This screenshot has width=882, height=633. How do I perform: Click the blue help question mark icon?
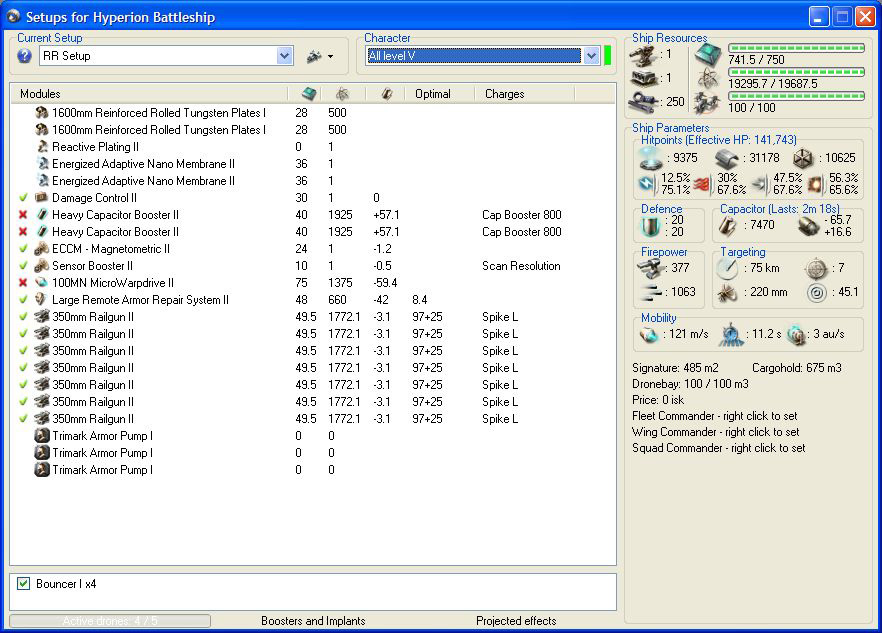pyautogui.click(x=25, y=56)
